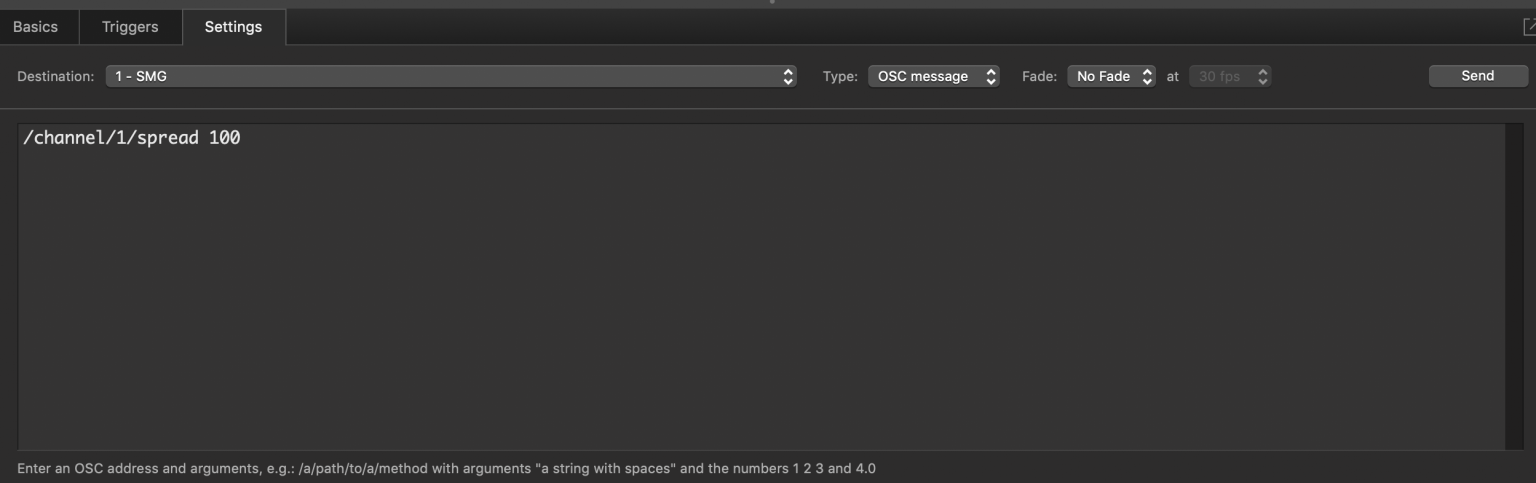Click the Send button
The image size is (1536, 483).
[x=1478, y=76]
